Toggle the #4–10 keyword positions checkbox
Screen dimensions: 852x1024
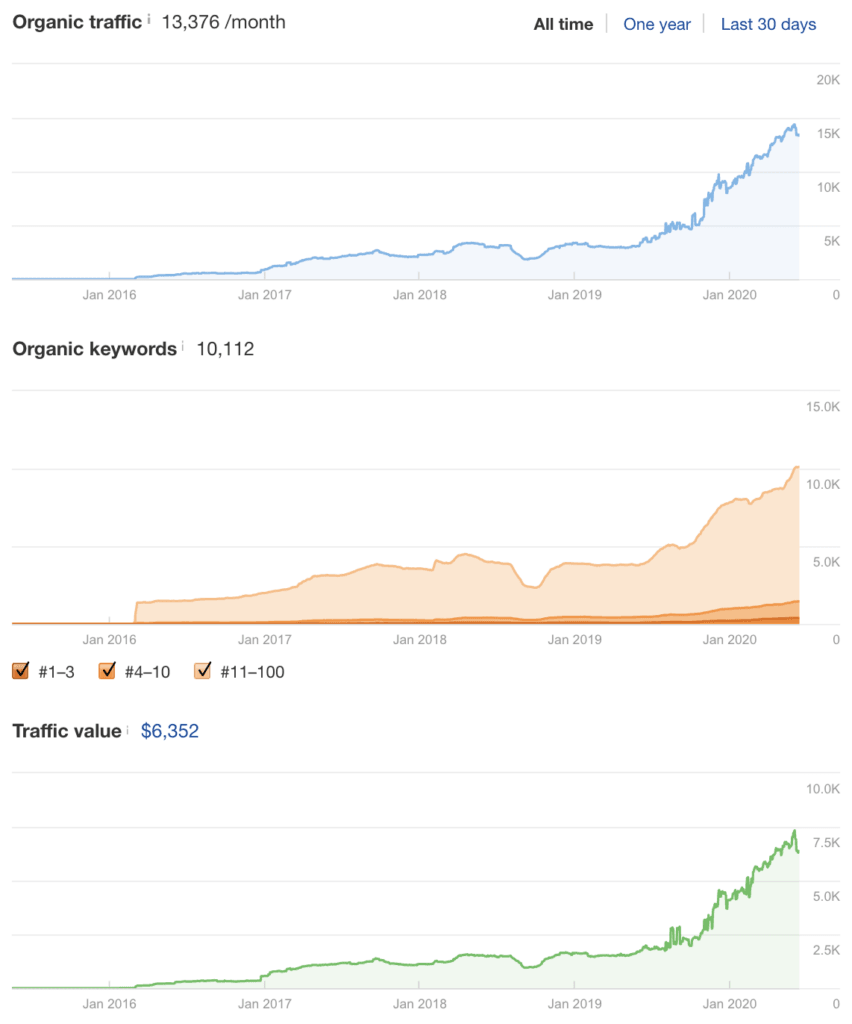pyautogui.click(x=107, y=671)
